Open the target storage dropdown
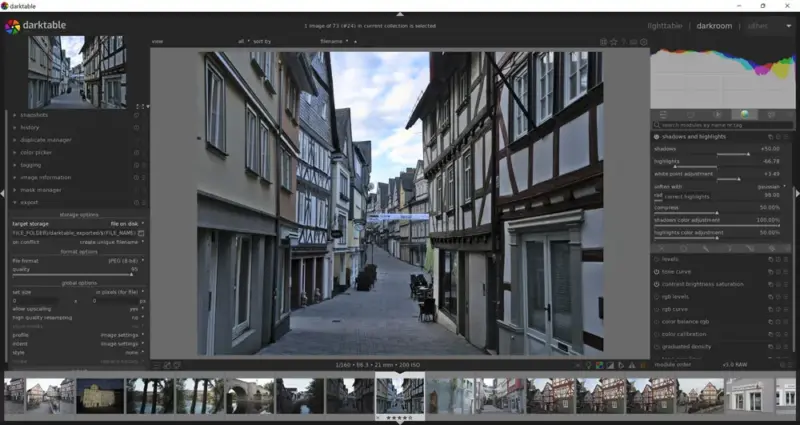 point(126,223)
